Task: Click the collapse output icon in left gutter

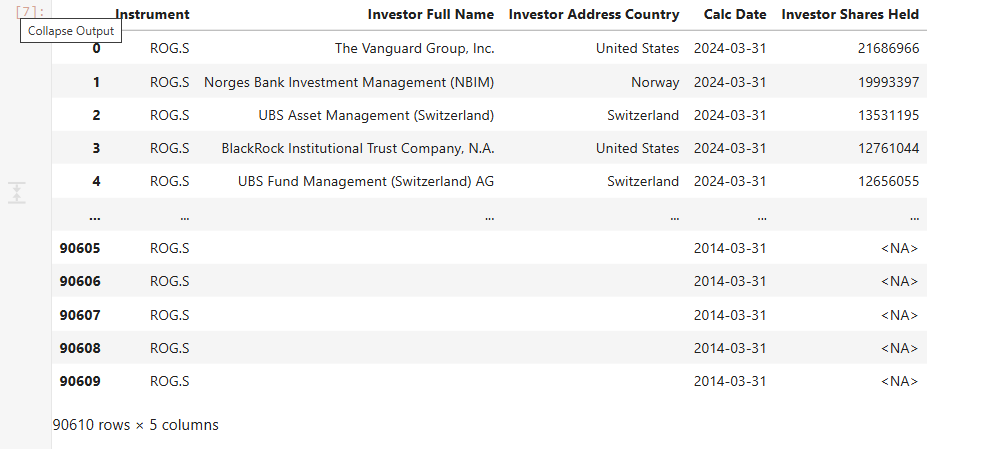Action: 16,193
